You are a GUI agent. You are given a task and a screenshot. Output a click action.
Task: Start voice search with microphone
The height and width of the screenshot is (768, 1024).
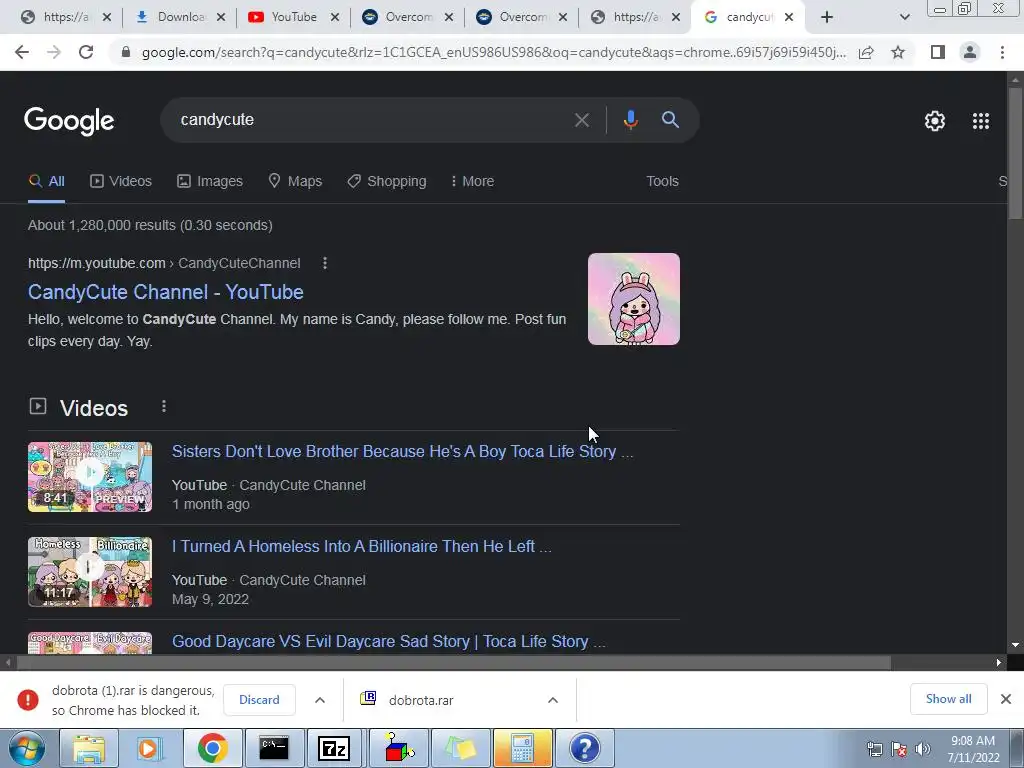pyautogui.click(x=630, y=120)
